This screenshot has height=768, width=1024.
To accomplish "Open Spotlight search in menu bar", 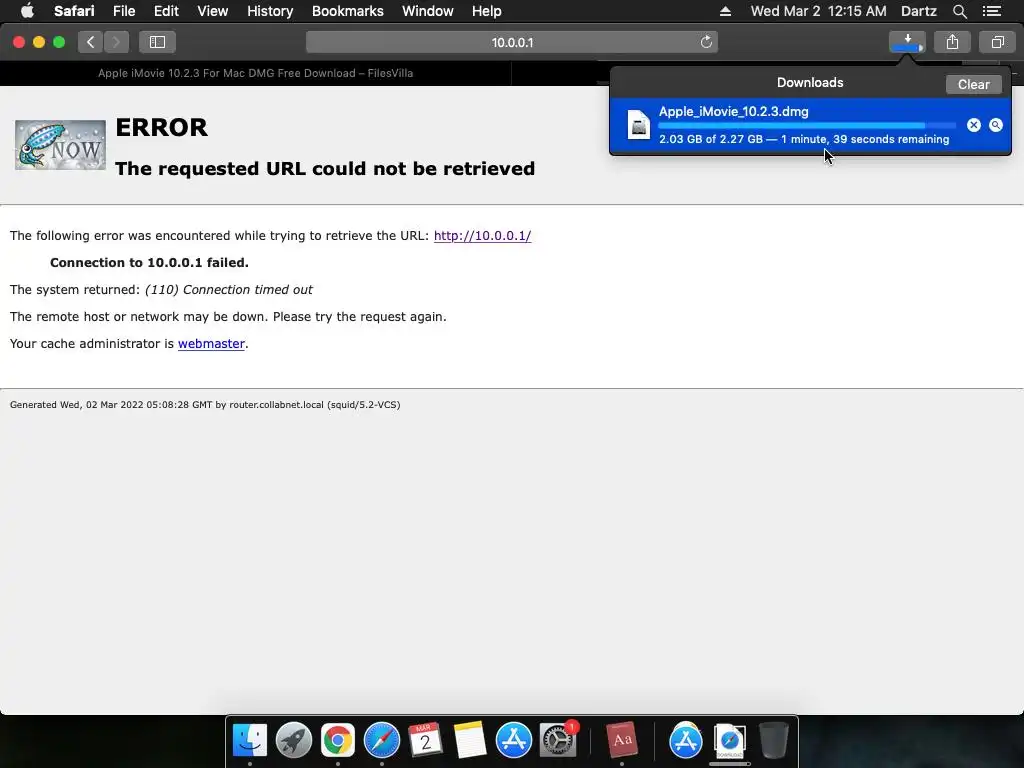I will [959, 11].
